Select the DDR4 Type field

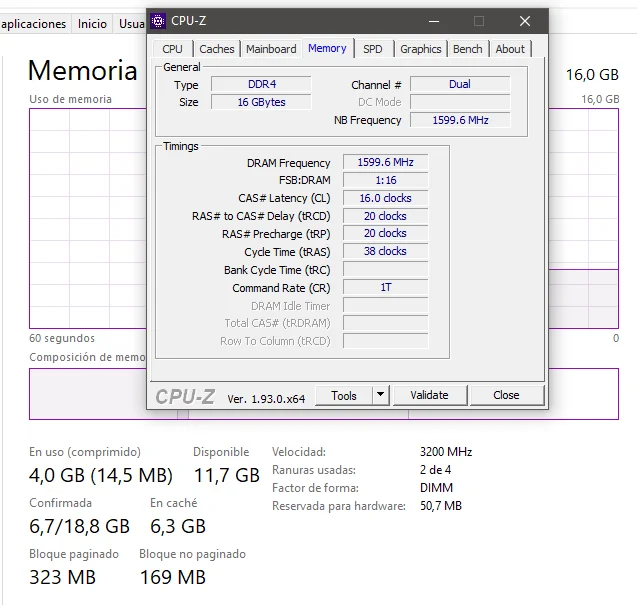(261, 84)
